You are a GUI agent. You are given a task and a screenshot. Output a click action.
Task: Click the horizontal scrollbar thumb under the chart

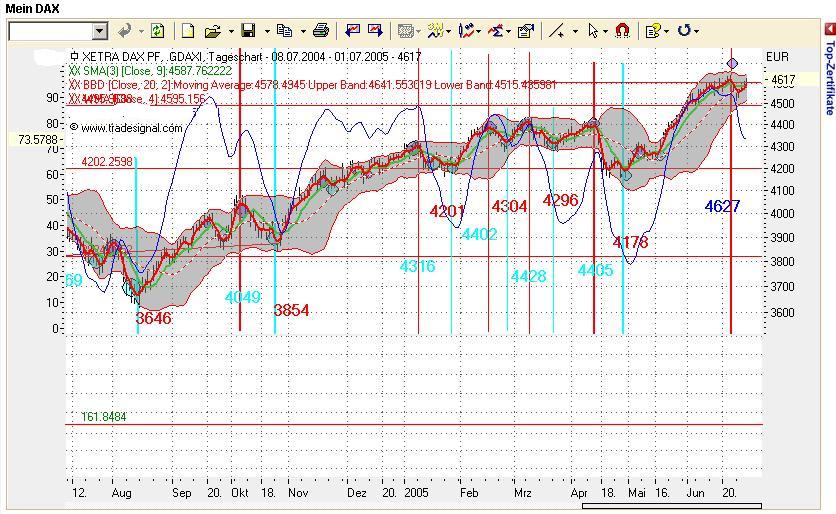tap(672, 505)
